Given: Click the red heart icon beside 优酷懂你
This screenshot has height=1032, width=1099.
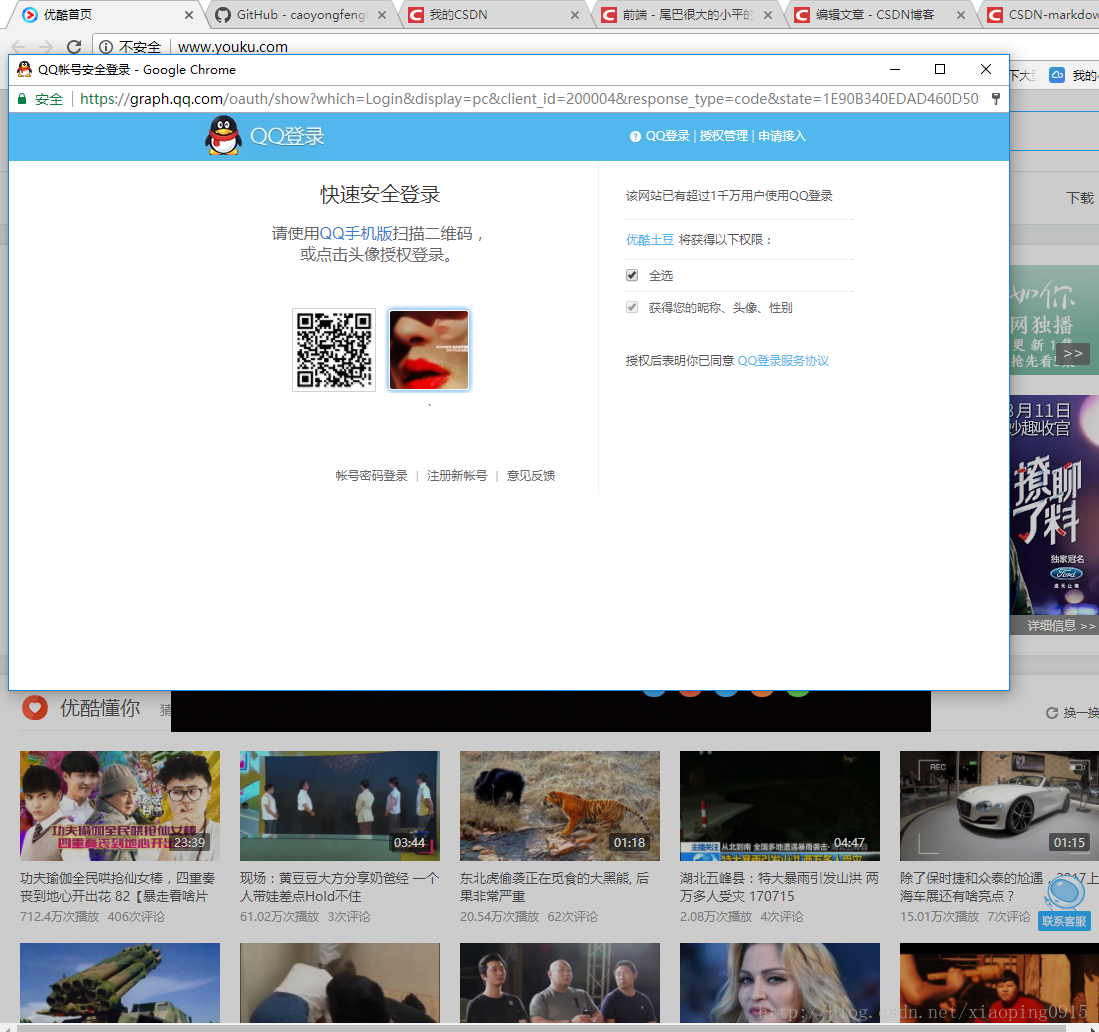Looking at the screenshot, I should (x=35, y=707).
